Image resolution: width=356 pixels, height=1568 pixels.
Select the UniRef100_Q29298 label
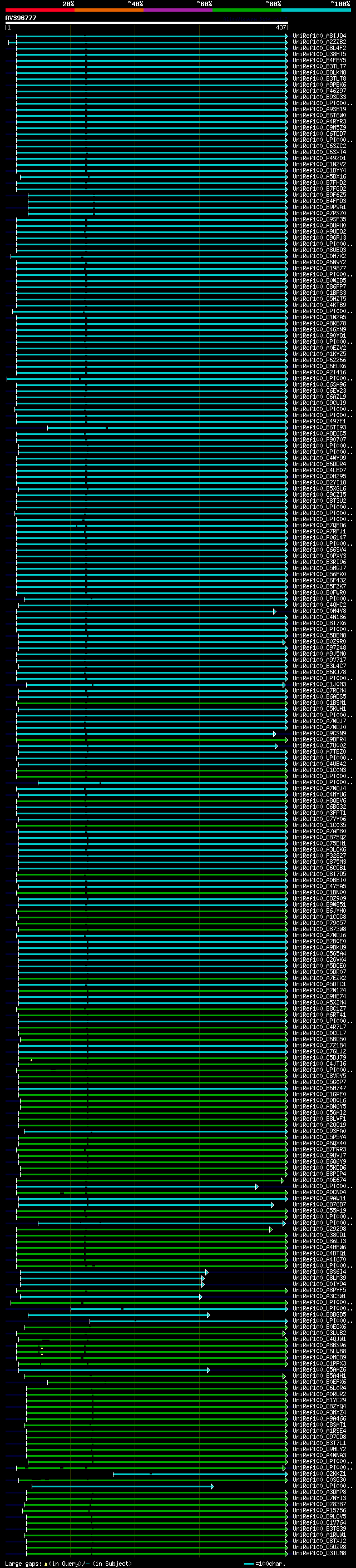pyautogui.click(x=319, y=1229)
